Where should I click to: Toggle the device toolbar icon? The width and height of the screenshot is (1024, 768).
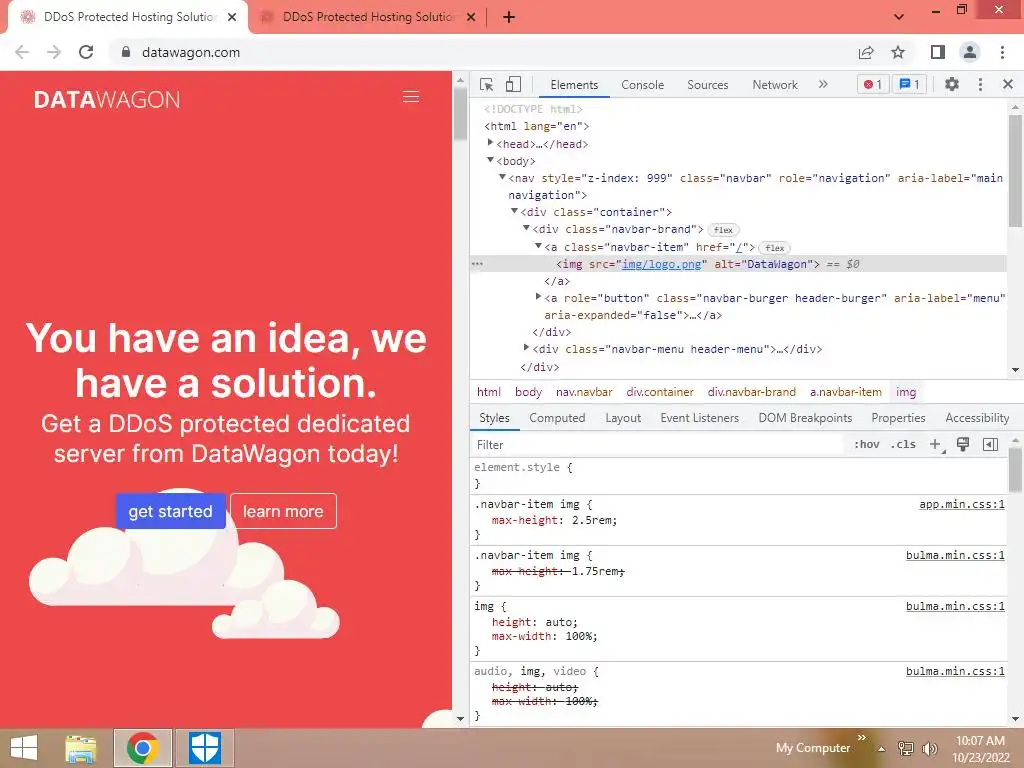(x=513, y=84)
